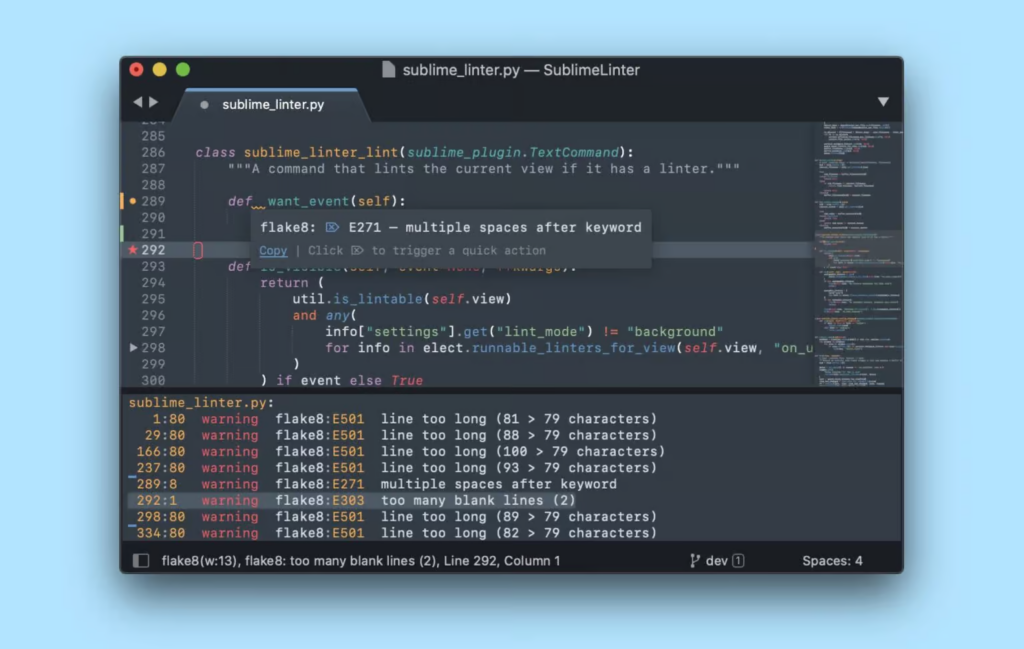Screen dimensions: 1024x649
Task: Click the quick action icon in the popup
Action: tap(358, 251)
